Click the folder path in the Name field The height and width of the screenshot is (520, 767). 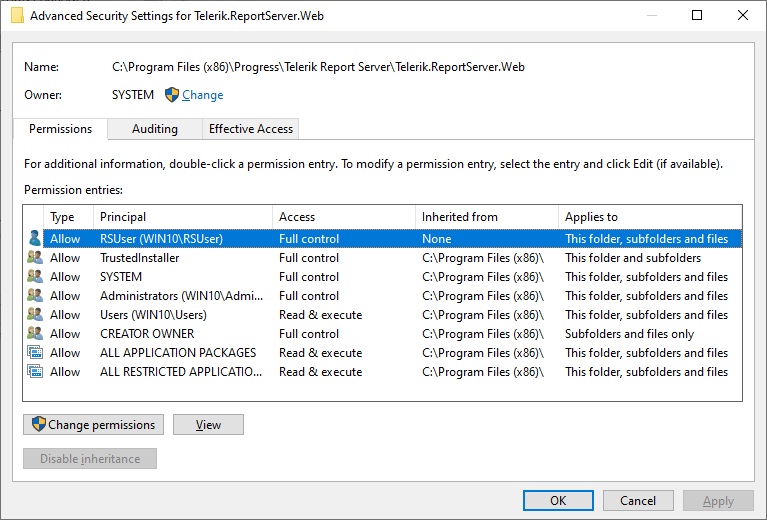318,67
